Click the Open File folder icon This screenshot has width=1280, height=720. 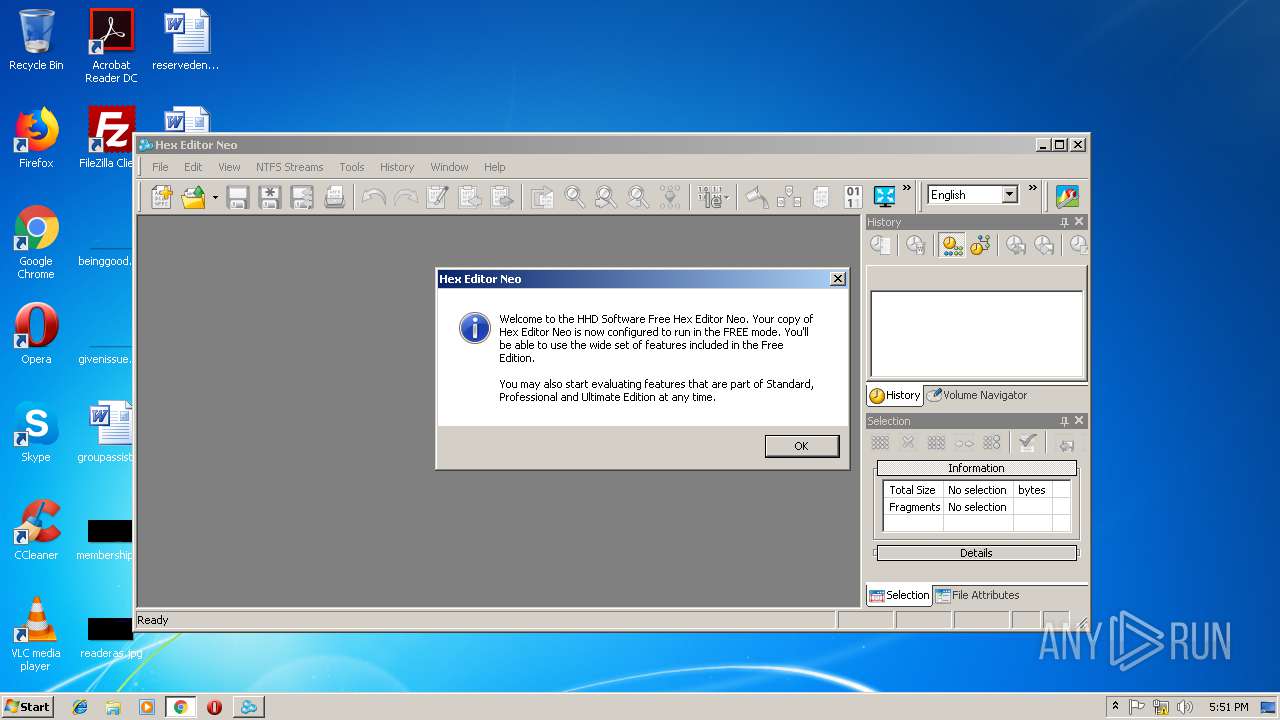[193, 197]
